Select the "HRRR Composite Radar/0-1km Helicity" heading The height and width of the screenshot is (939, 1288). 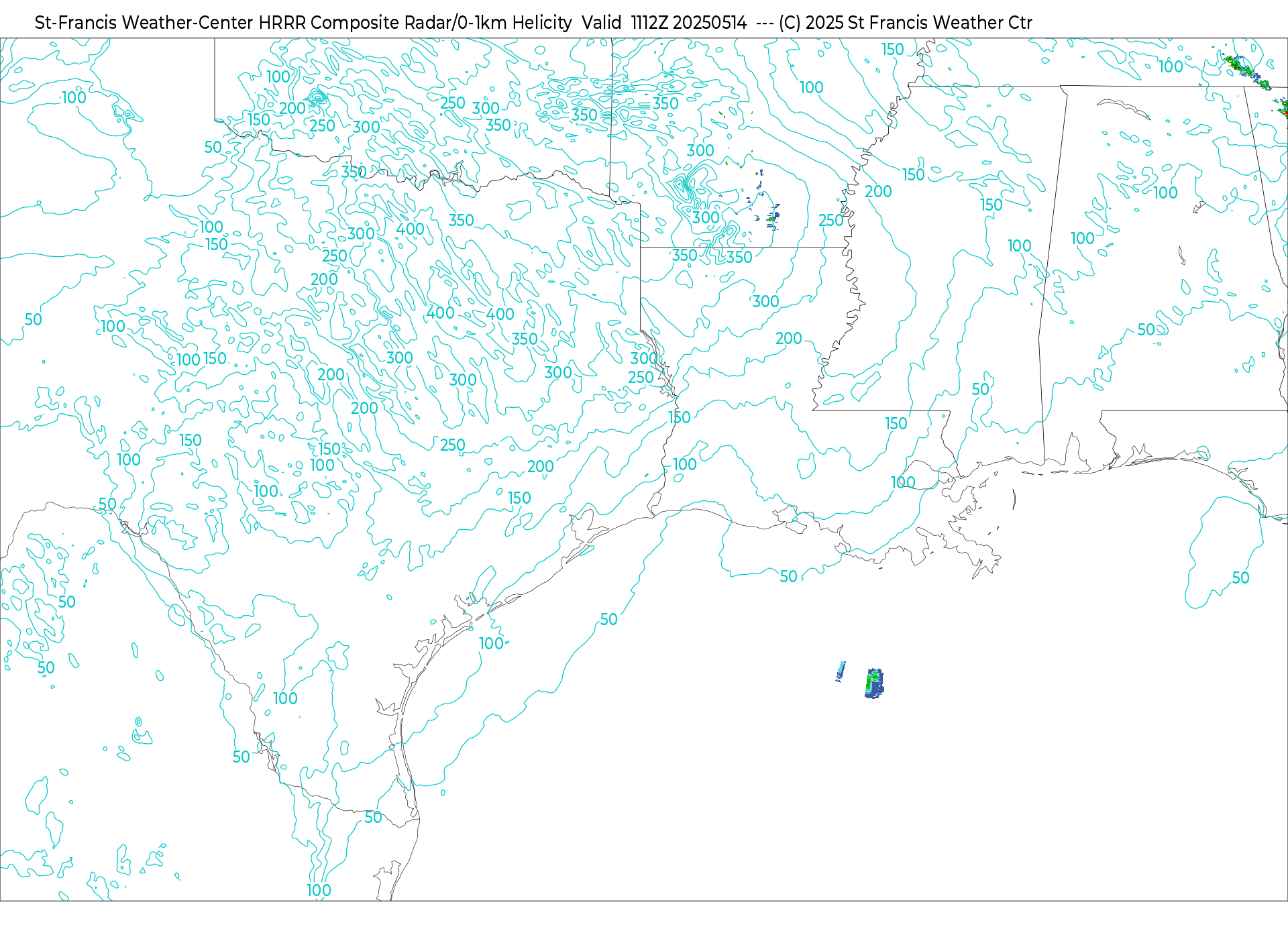[415, 23]
